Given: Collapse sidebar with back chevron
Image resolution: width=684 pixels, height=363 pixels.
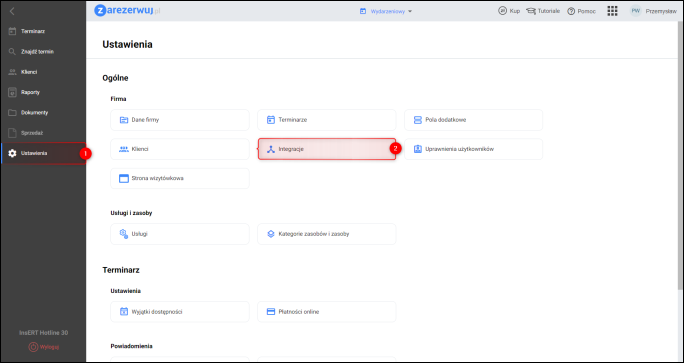Looking at the screenshot, I should [x=12, y=11].
